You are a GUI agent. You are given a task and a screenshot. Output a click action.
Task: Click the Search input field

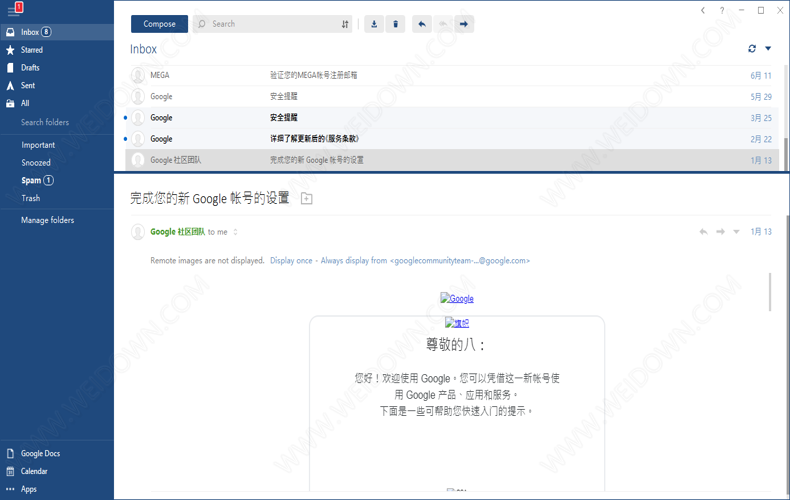point(267,24)
